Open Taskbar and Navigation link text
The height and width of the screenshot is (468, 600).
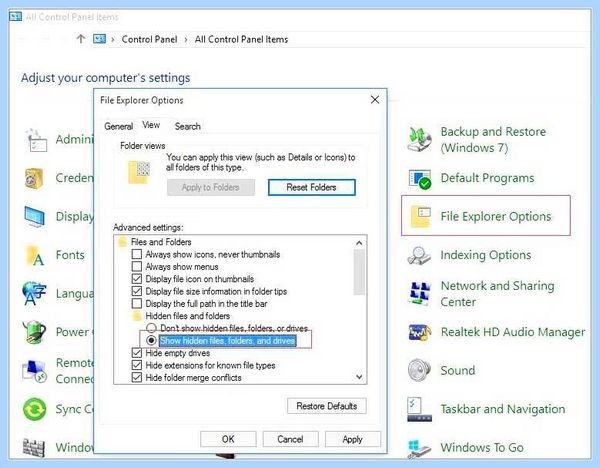(502, 409)
